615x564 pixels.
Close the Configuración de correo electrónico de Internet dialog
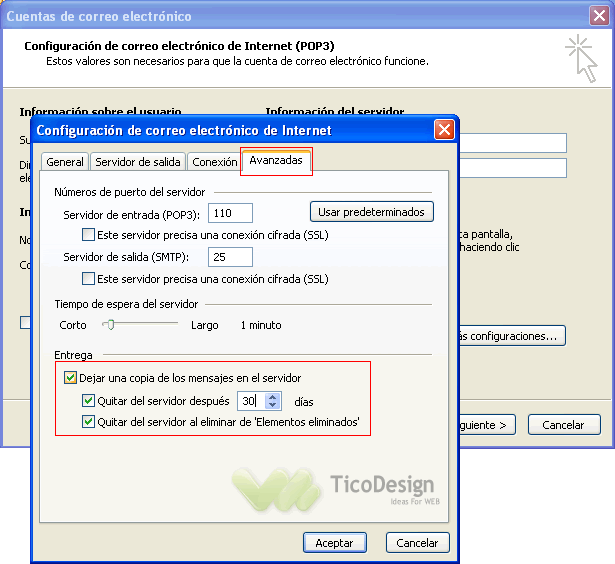coord(443,130)
